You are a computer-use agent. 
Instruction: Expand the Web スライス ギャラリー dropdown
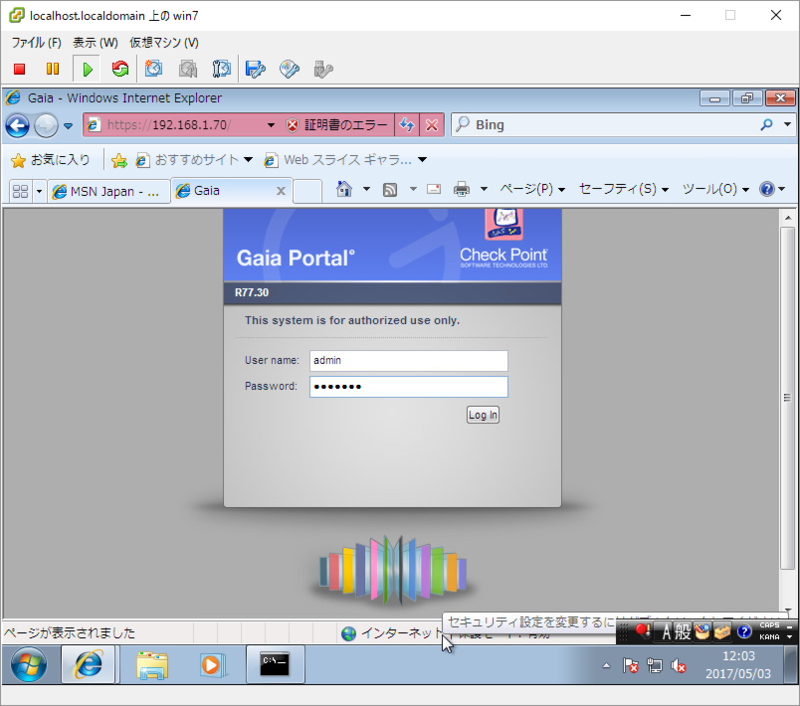(x=422, y=160)
